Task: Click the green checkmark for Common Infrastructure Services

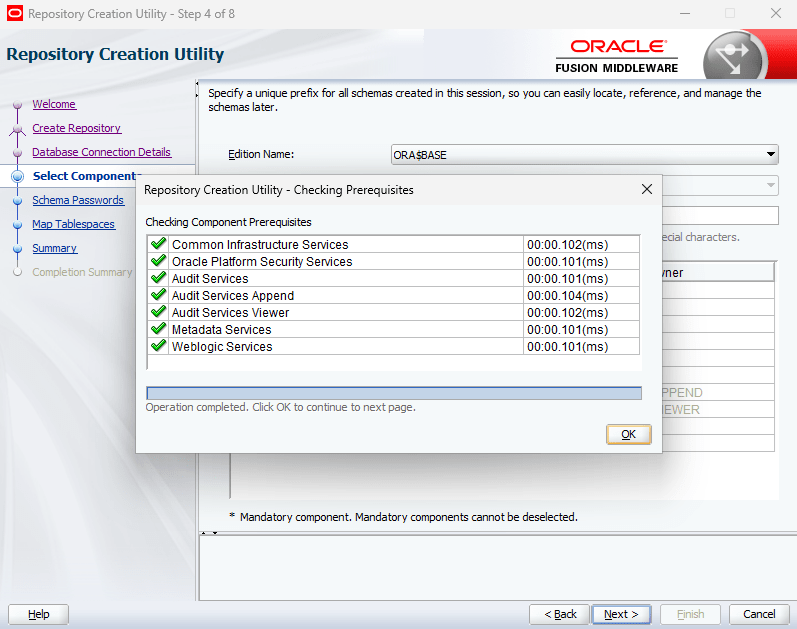Action: tap(159, 244)
